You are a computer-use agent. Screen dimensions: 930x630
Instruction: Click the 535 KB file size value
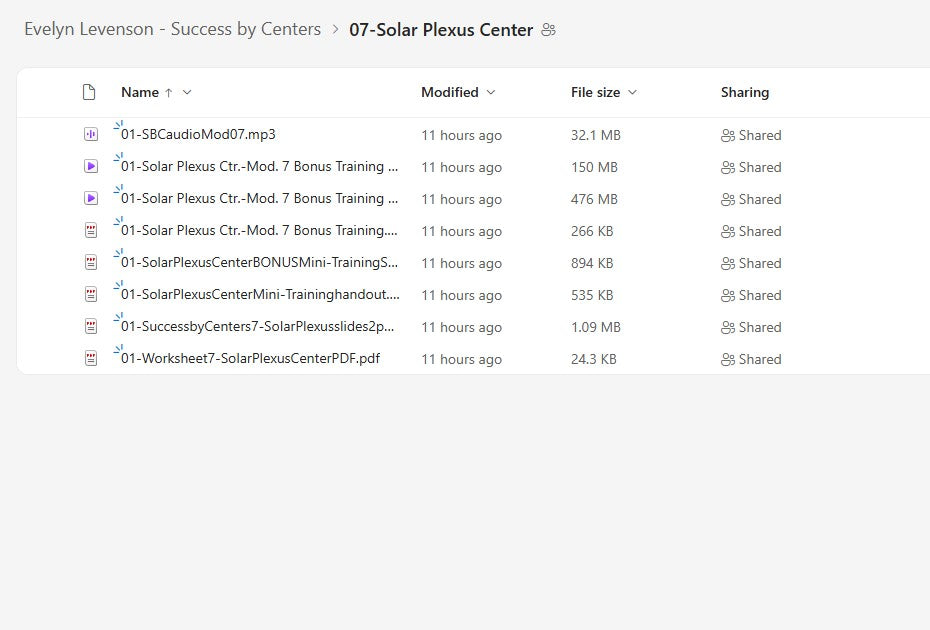tap(592, 295)
